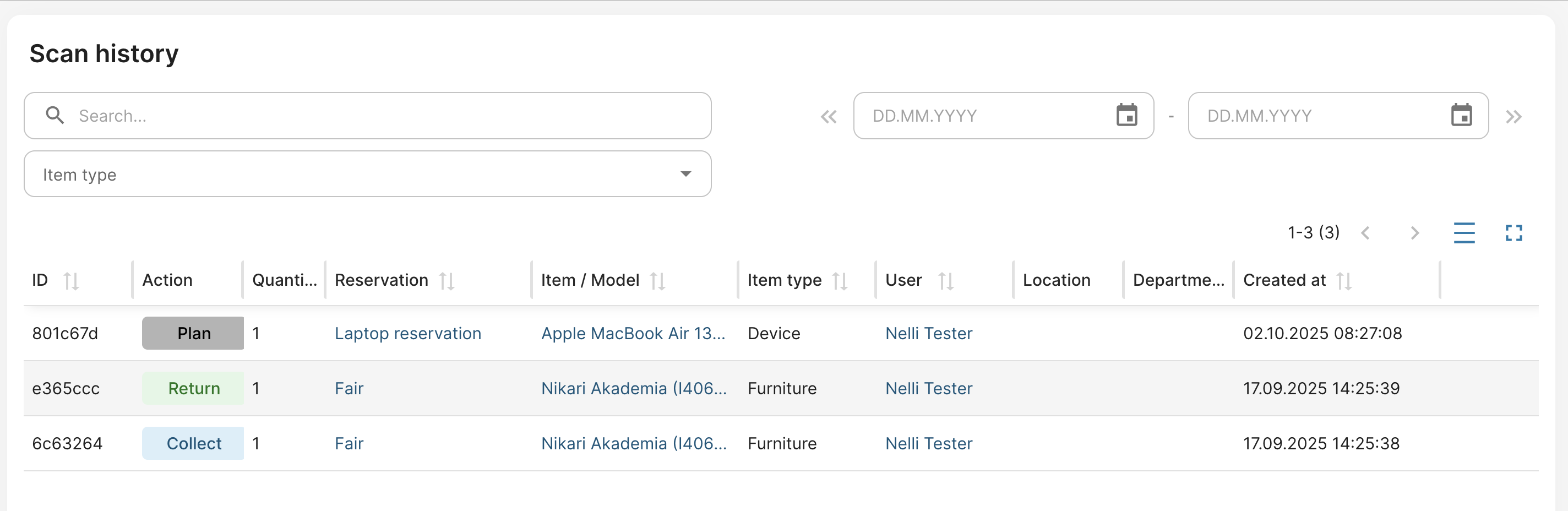Sort by Created at column

[x=1344, y=281]
